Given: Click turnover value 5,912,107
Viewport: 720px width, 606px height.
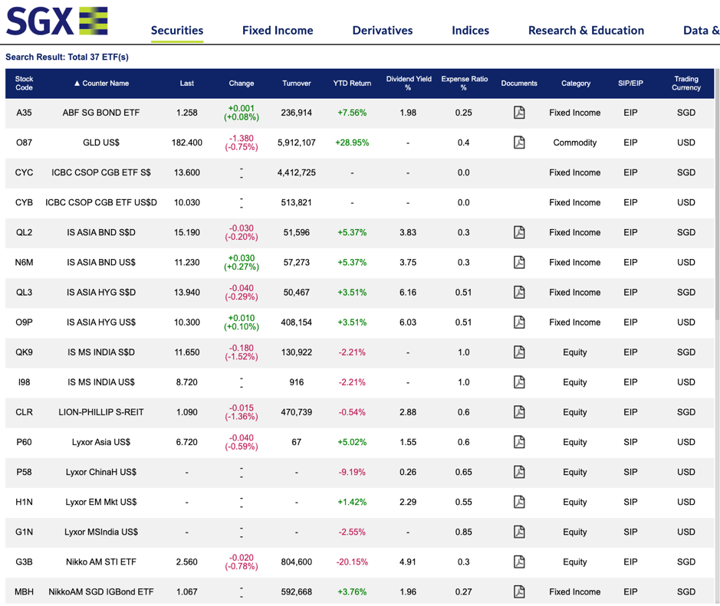Looking at the screenshot, I should pyautogui.click(x=297, y=142).
